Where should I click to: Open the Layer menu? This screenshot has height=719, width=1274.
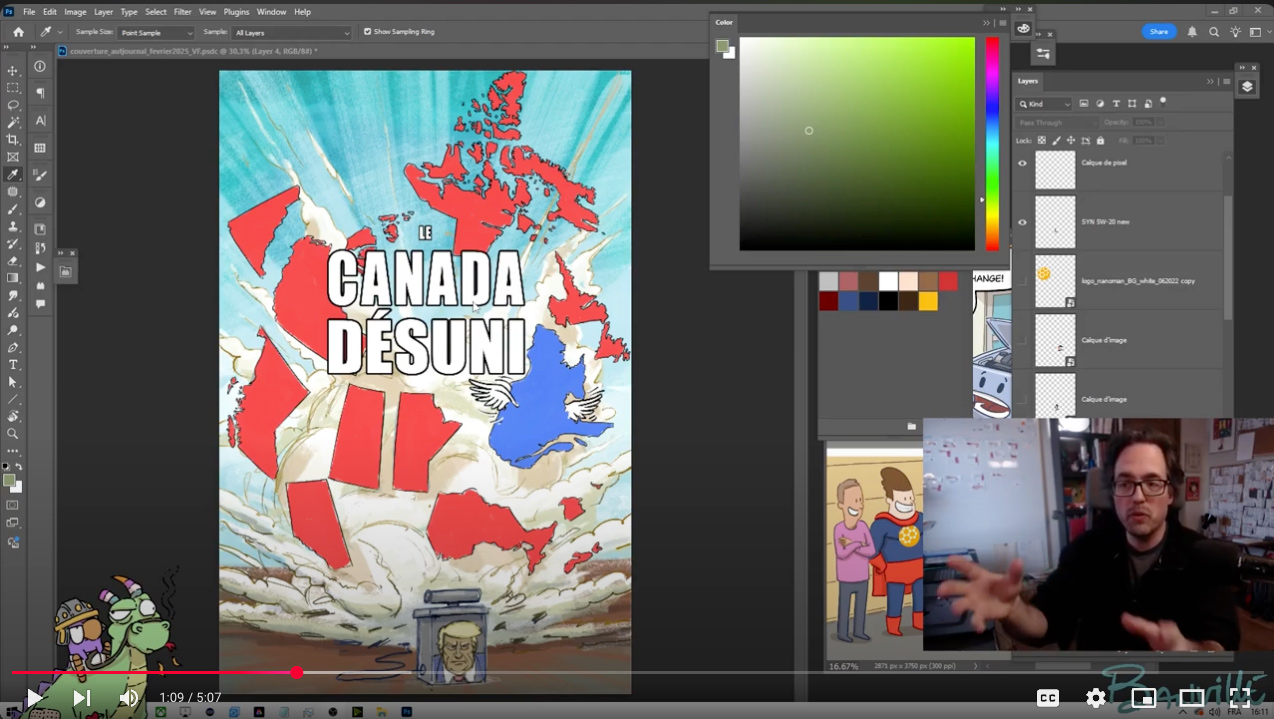[x=104, y=12]
